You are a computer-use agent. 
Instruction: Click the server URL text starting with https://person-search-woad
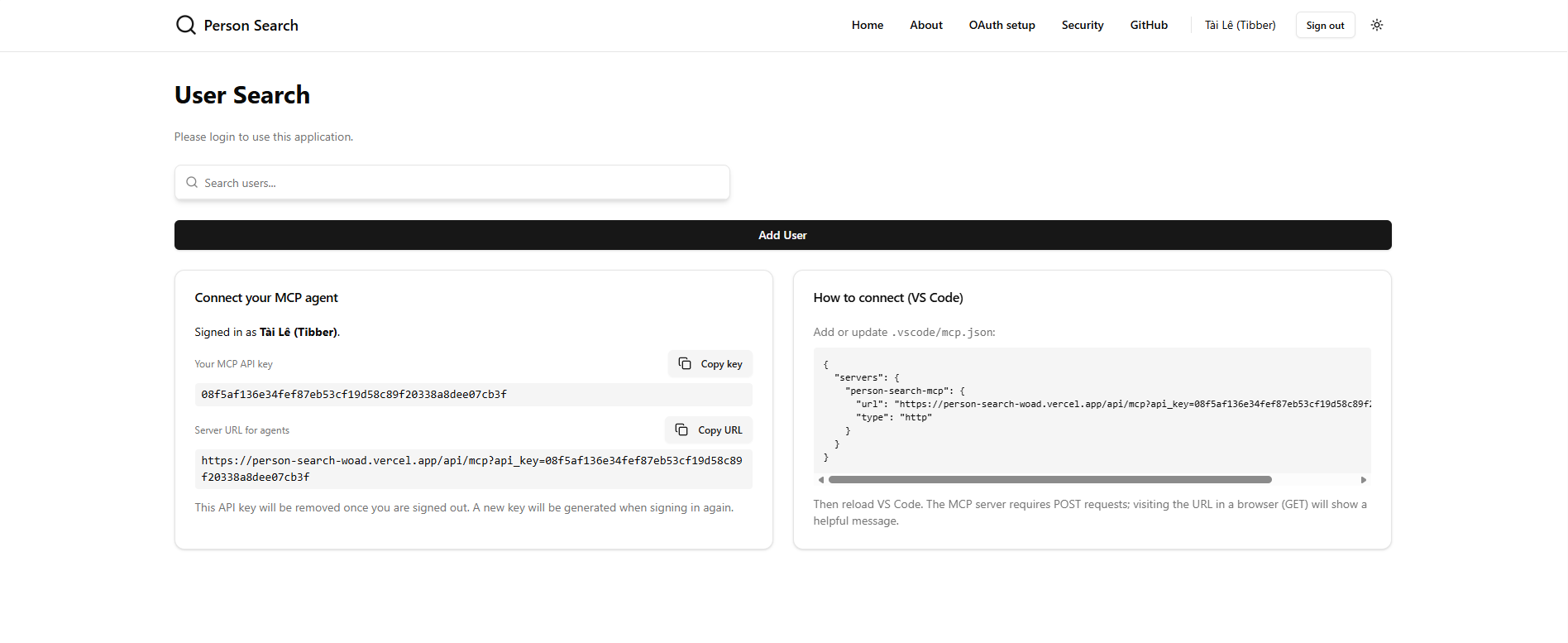[x=473, y=469]
